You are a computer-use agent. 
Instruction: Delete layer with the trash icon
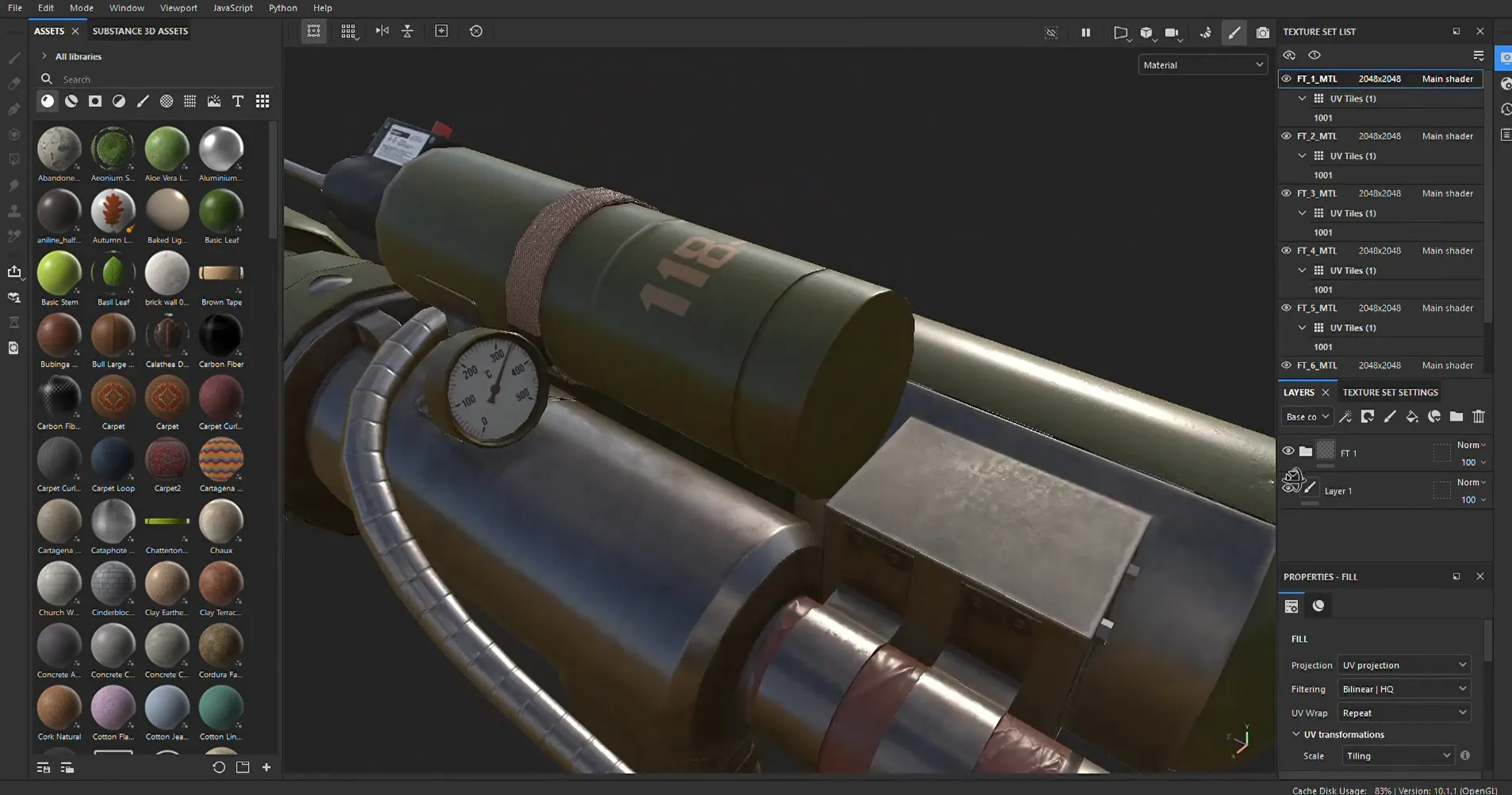click(1478, 417)
